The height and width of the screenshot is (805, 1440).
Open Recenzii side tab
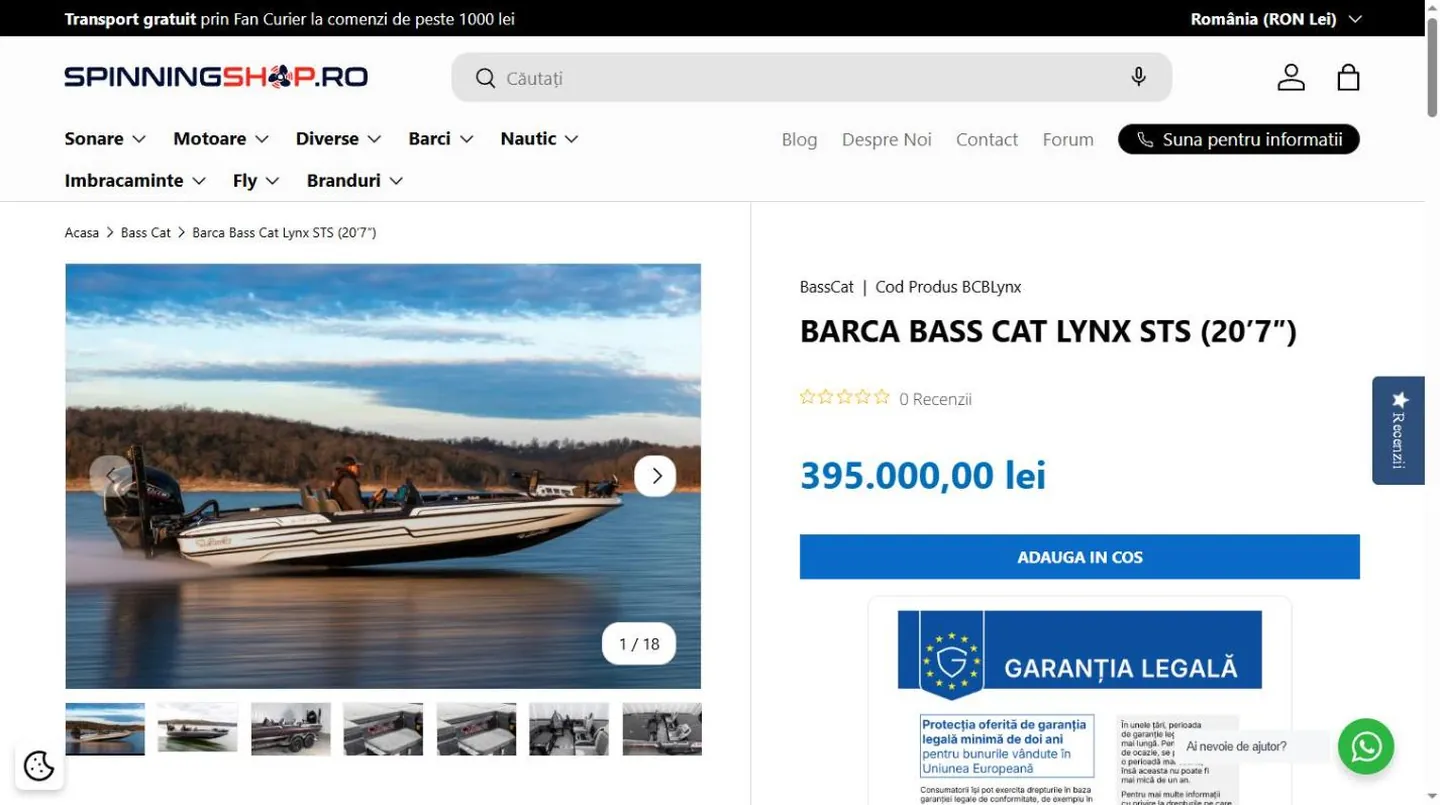pos(1398,430)
